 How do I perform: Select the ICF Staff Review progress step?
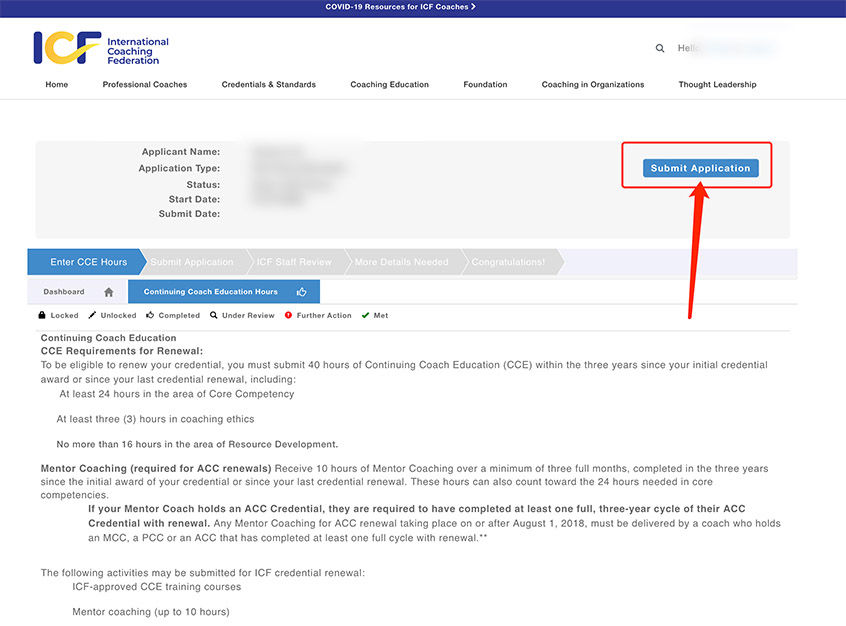(293, 262)
